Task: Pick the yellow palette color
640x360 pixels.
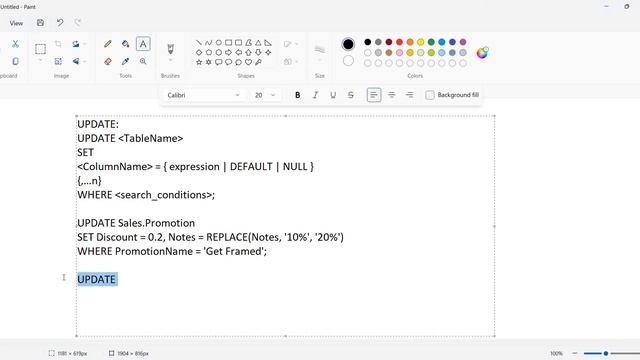Action: click(420, 42)
